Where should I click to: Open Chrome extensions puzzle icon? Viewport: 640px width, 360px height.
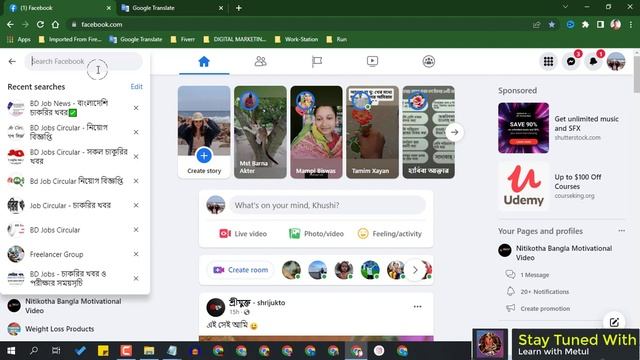pyautogui.click(x=585, y=24)
